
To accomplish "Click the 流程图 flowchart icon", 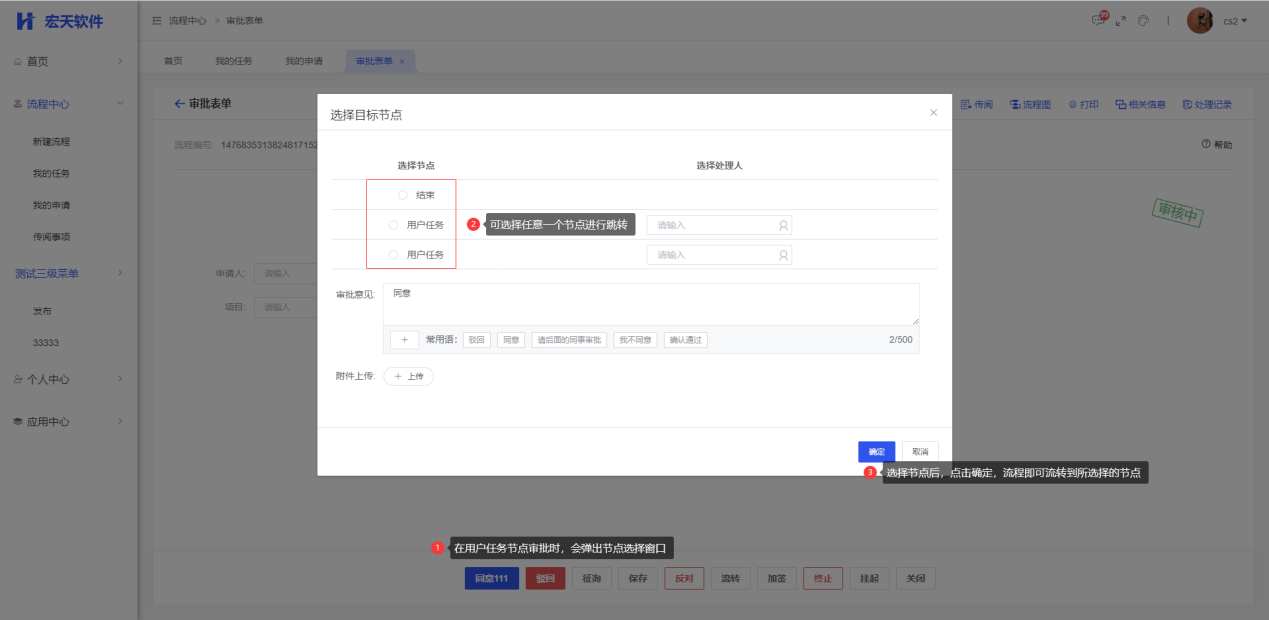I will pyautogui.click(x=1030, y=104).
